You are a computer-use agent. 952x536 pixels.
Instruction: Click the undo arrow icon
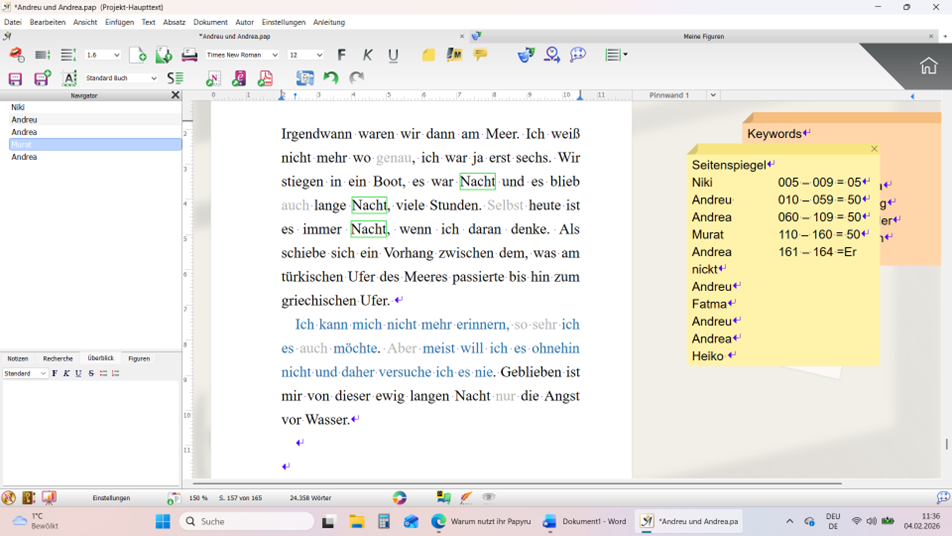[x=331, y=78]
